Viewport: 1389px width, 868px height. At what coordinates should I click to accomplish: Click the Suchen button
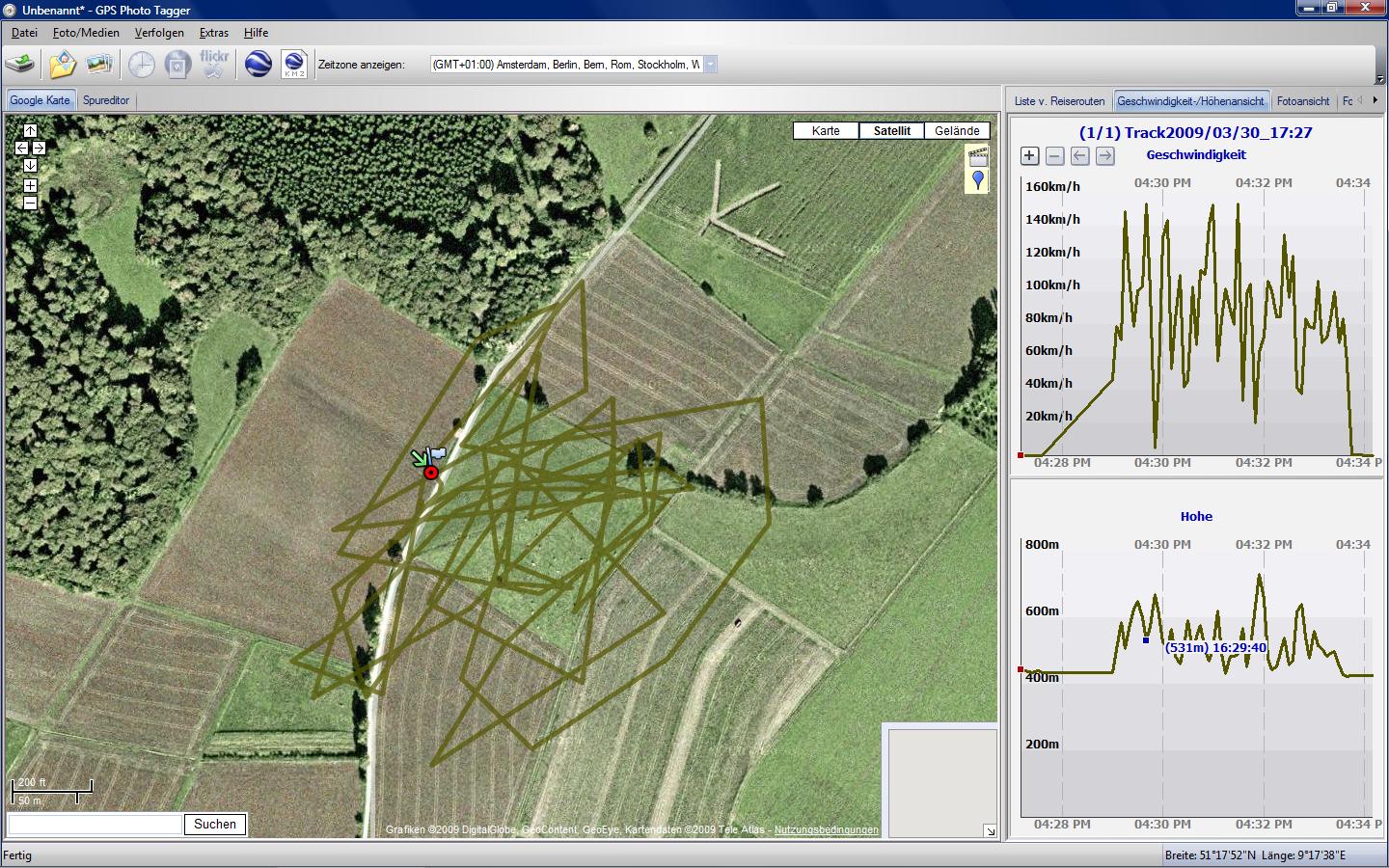(214, 825)
